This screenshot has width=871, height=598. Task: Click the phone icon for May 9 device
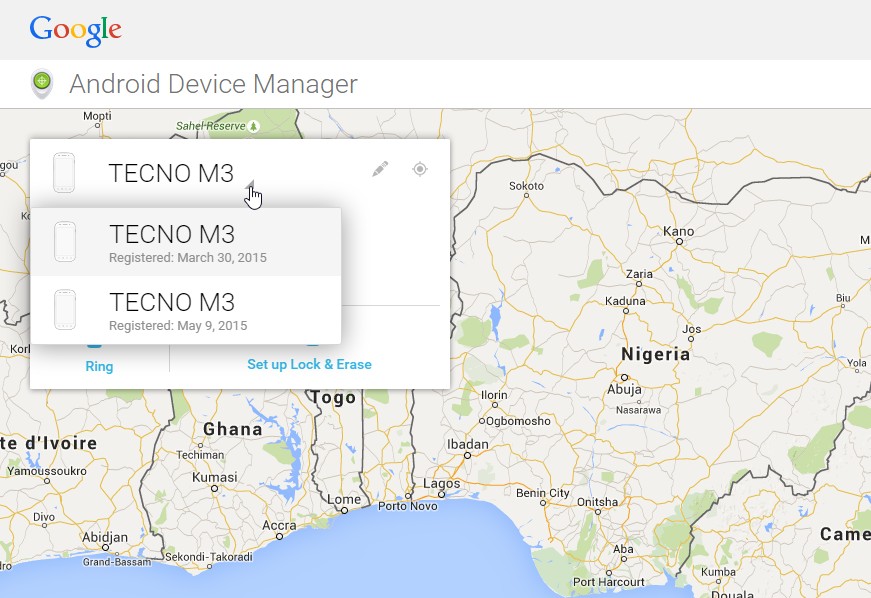click(x=64, y=308)
